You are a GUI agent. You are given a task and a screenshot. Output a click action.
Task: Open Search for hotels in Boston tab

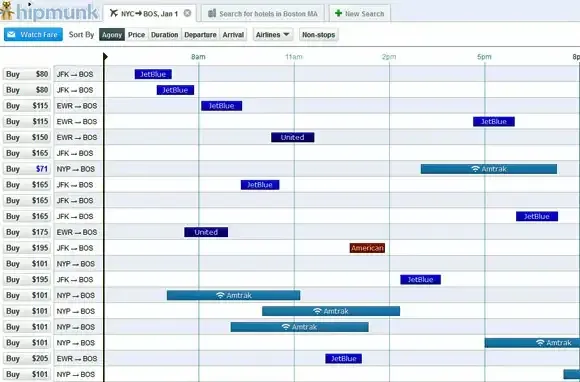pyautogui.click(x=263, y=14)
